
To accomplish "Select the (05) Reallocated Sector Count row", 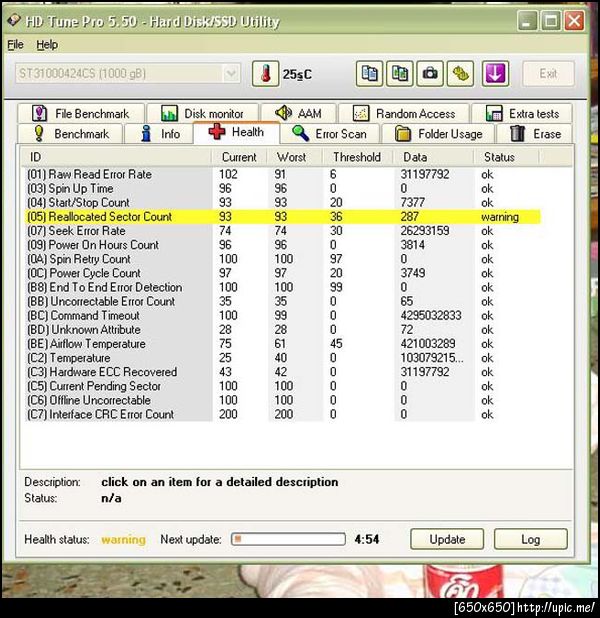I will (x=282, y=217).
